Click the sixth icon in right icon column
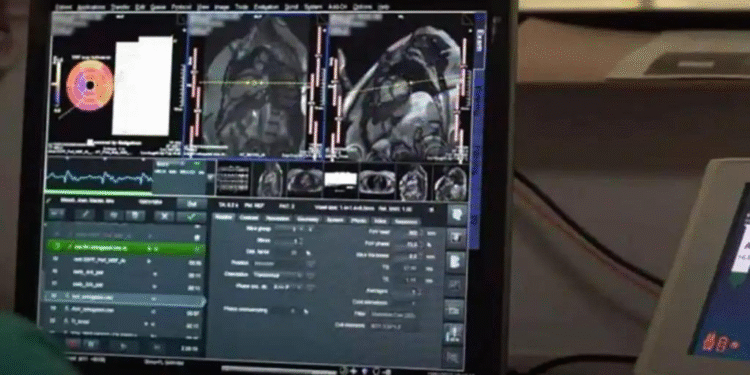The image size is (750, 375). pos(453,333)
